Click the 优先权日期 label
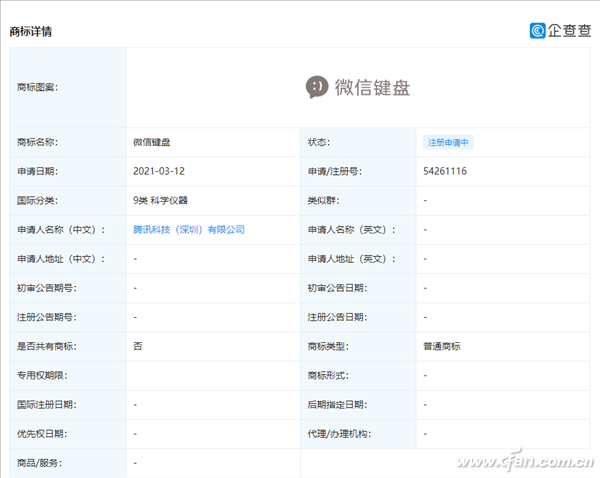The width and height of the screenshot is (600, 478). pyautogui.click(x=42, y=434)
